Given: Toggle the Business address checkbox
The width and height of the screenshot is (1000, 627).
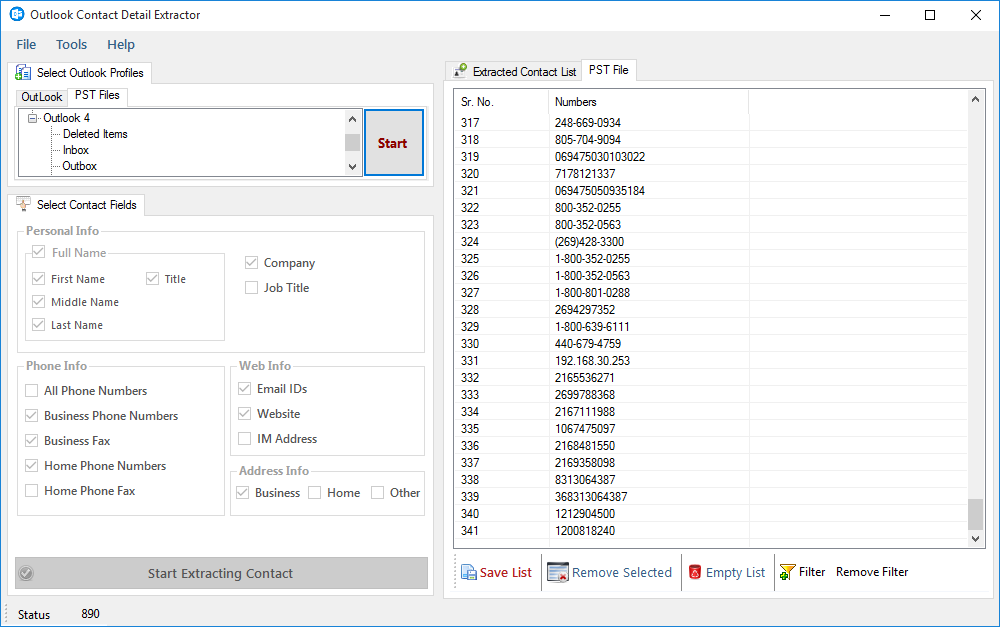Looking at the screenshot, I should pyautogui.click(x=242, y=492).
